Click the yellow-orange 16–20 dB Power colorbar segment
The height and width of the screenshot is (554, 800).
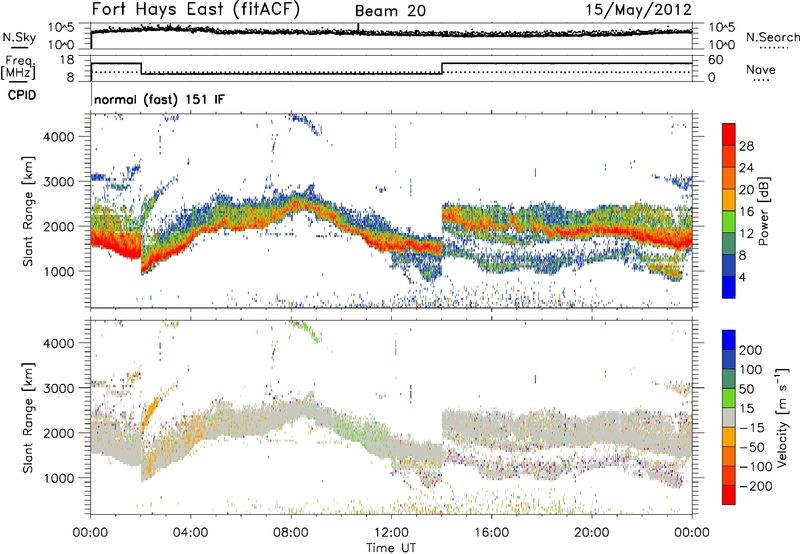(x=729, y=200)
